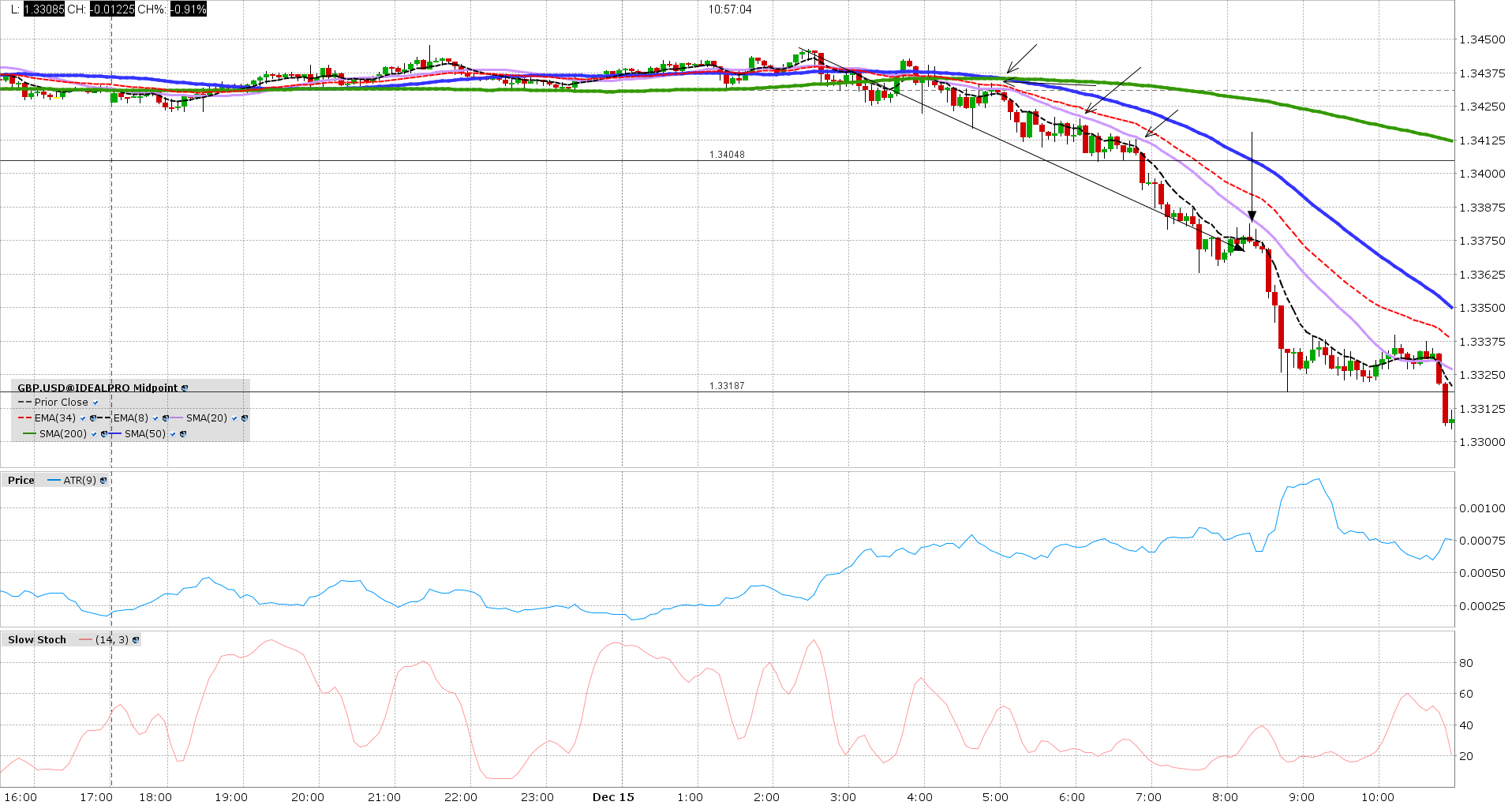This screenshot has width=1512, height=809.
Task: Open the settings icon next to ATR(9)
Action: click(x=103, y=481)
